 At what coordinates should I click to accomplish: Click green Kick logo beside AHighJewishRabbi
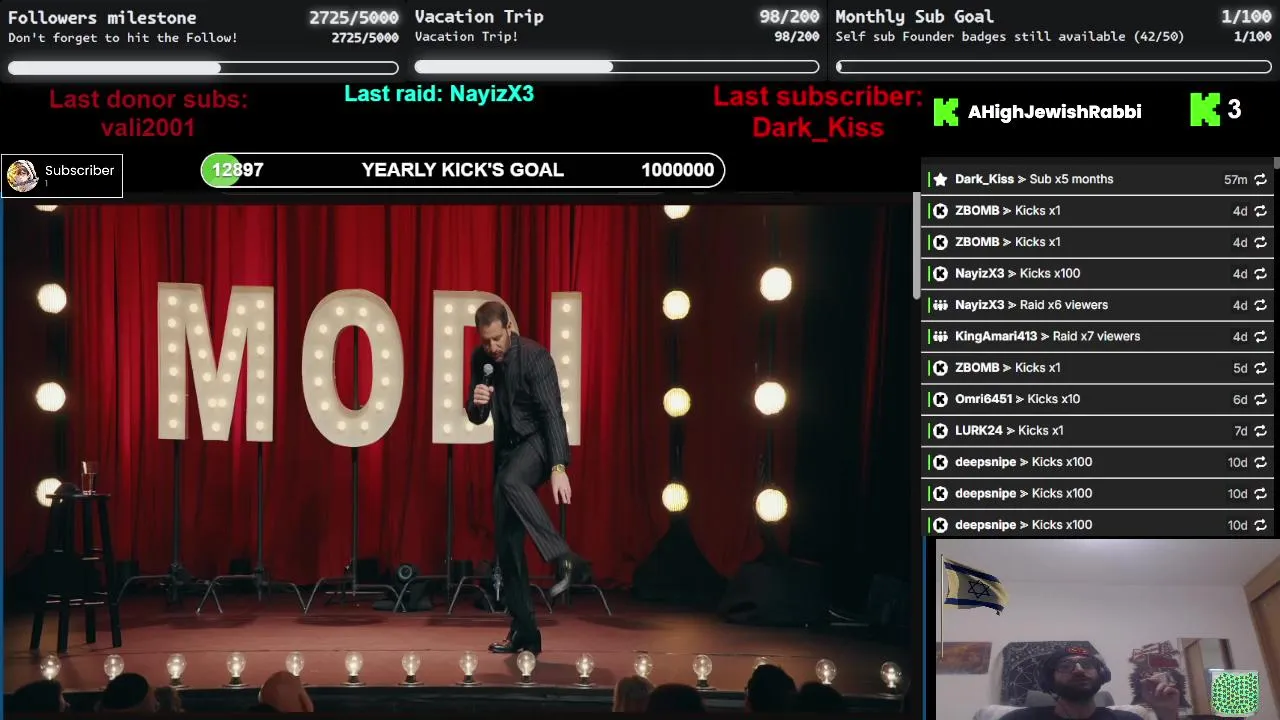pos(945,112)
